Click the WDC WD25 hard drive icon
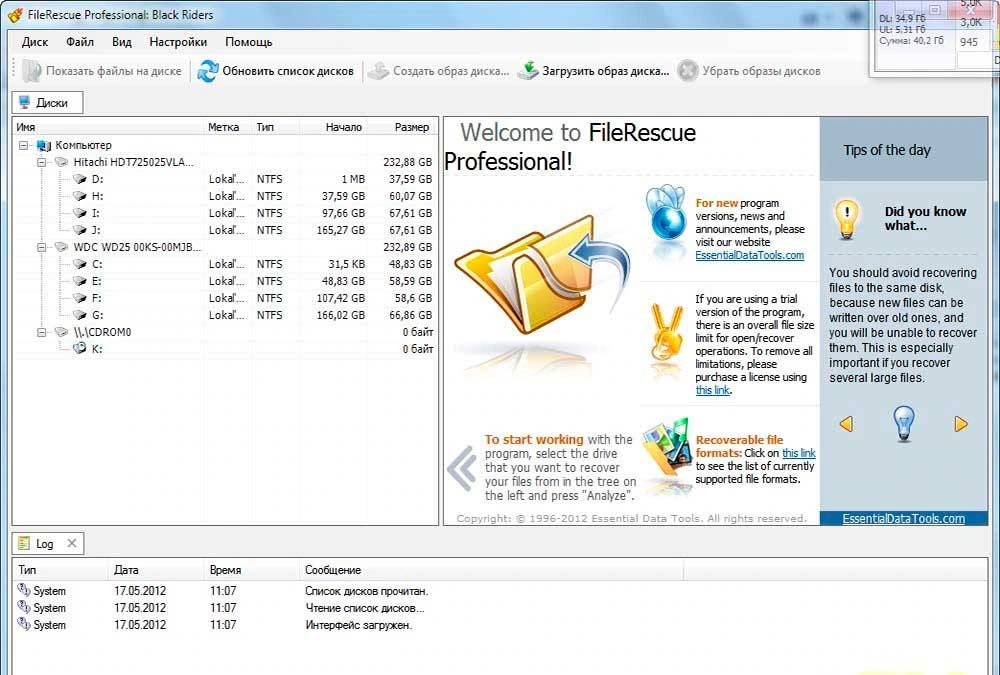The image size is (1000, 675). (x=61, y=247)
